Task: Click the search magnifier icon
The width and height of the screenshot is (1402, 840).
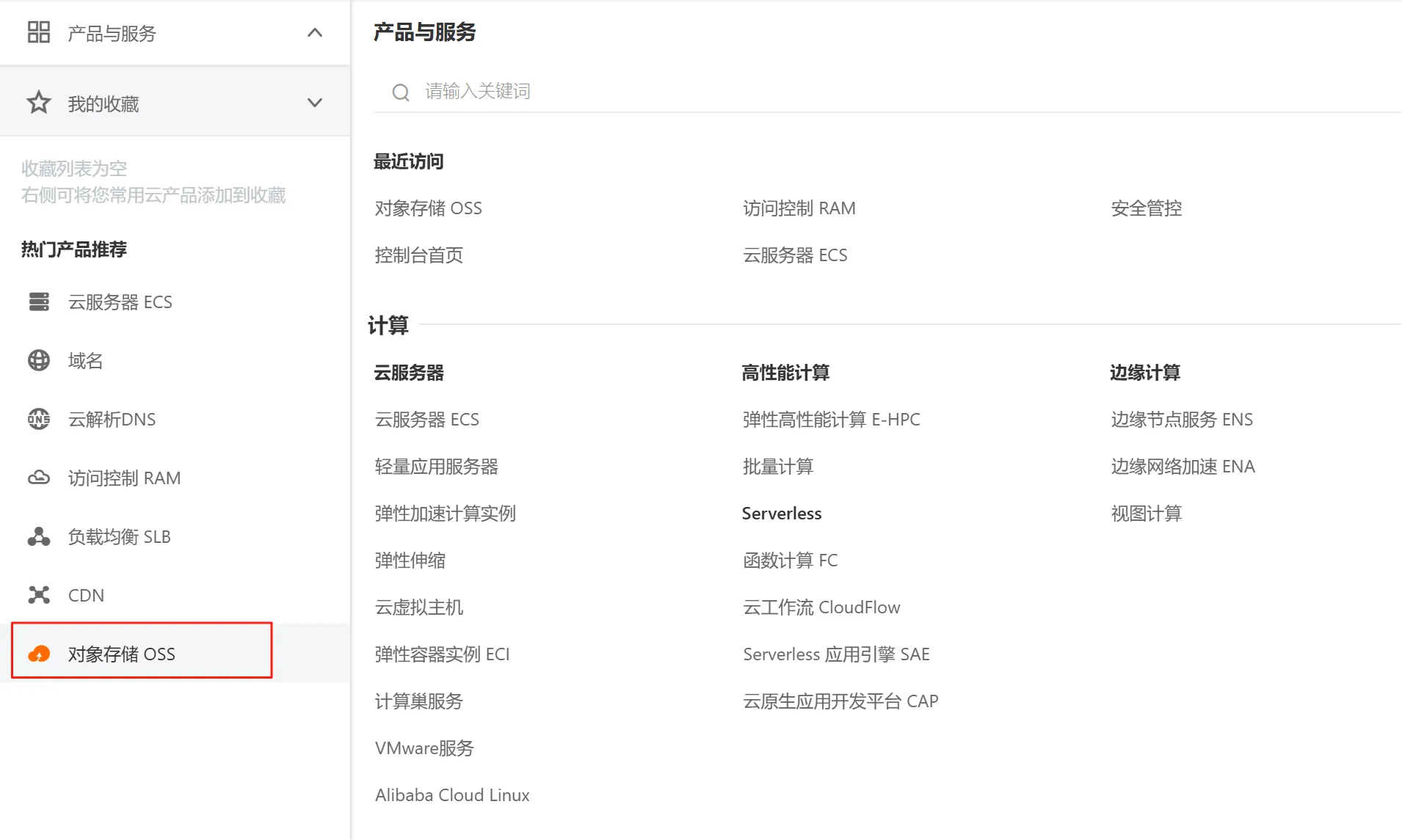Action: [400, 92]
